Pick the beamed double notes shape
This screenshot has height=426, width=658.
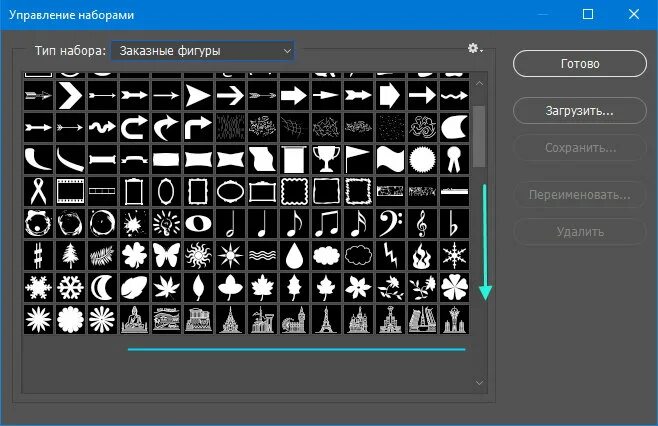(x=326, y=223)
